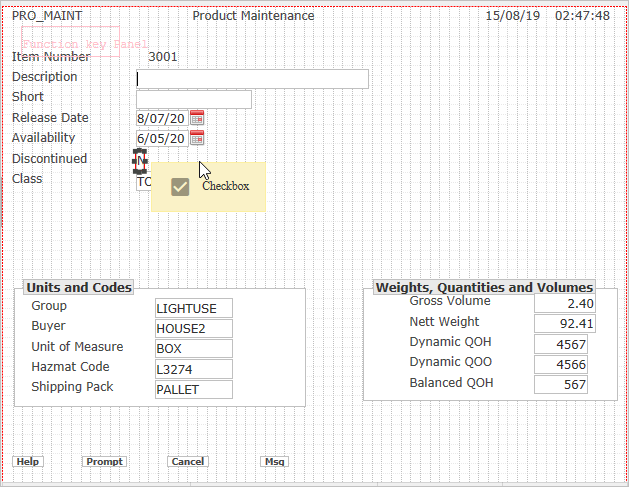The width and height of the screenshot is (629, 487).
Task: Click the Unit of Measure label
Action: point(77,347)
